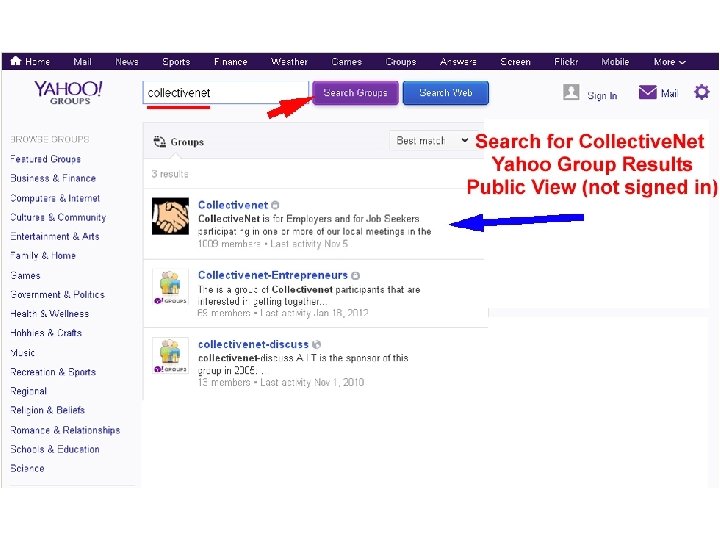The height and width of the screenshot is (540, 720).
Task: Open Games in top navigation
Action: coord(347,62)
